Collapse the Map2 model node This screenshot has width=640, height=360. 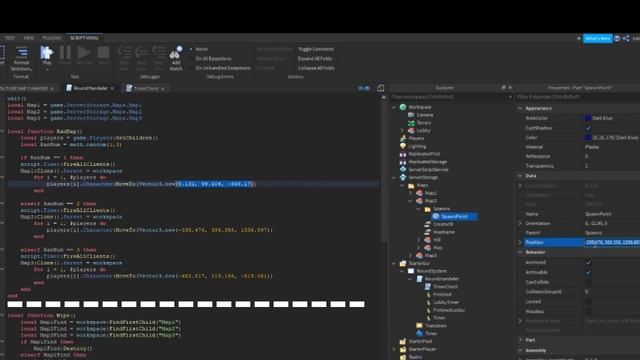pyautogui.click(x=411, y=201)
